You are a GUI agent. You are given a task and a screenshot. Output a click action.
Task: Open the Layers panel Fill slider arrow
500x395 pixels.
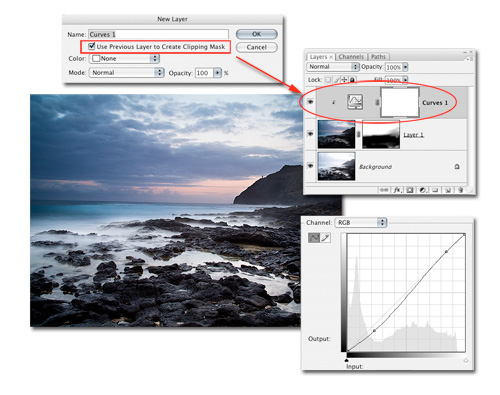[x=405, y=80]
